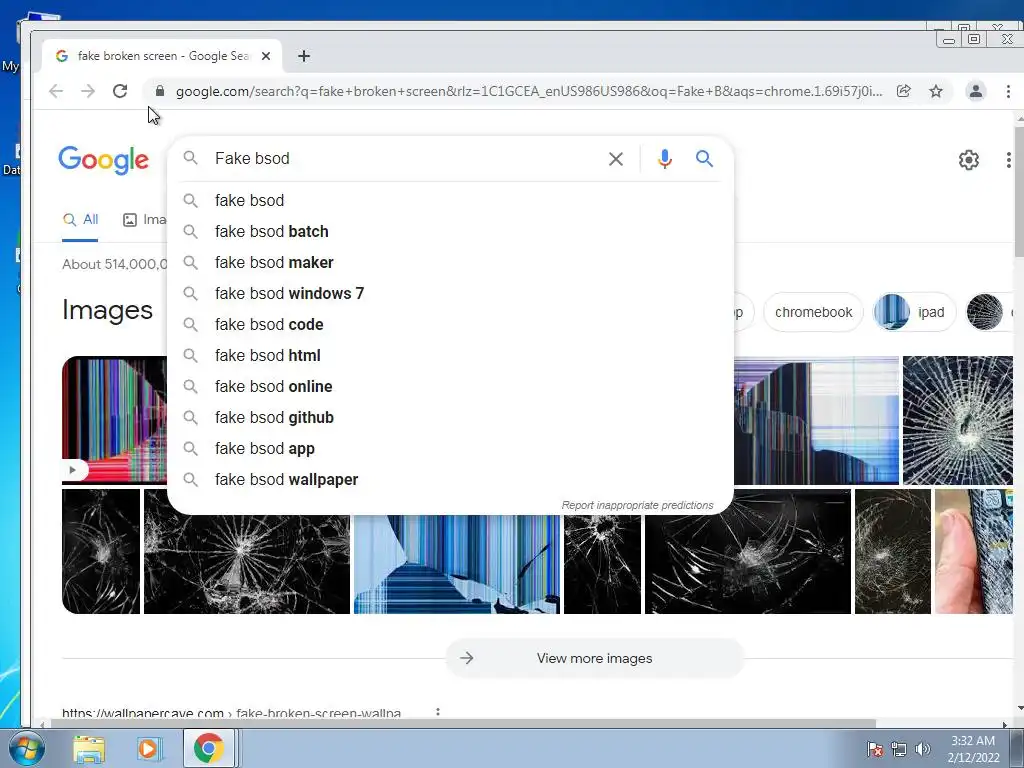This screenshot has height=768, width=1024.
Task: Select suggestion 'fake bsod html'
Action: coord(451,356)
